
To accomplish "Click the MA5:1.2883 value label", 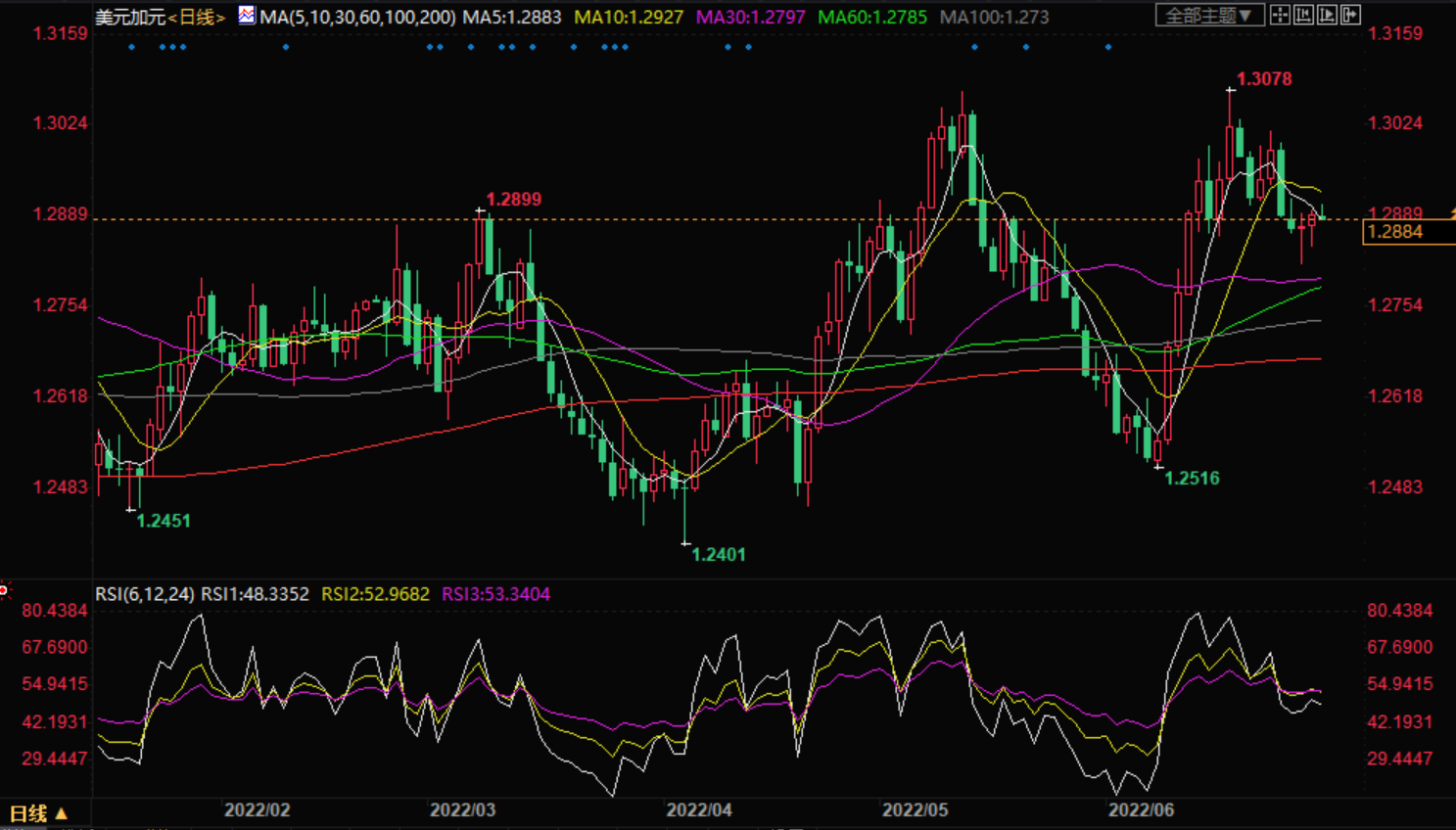I will coord(512,18).
